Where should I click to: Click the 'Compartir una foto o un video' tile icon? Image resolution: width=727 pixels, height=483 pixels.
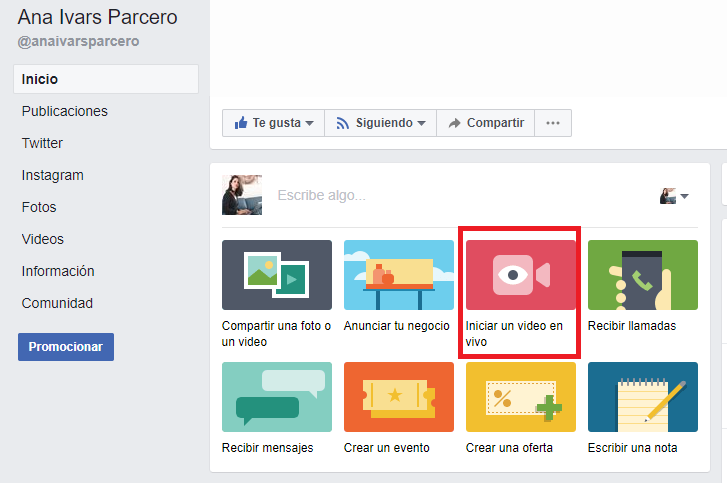click(277, 275)
